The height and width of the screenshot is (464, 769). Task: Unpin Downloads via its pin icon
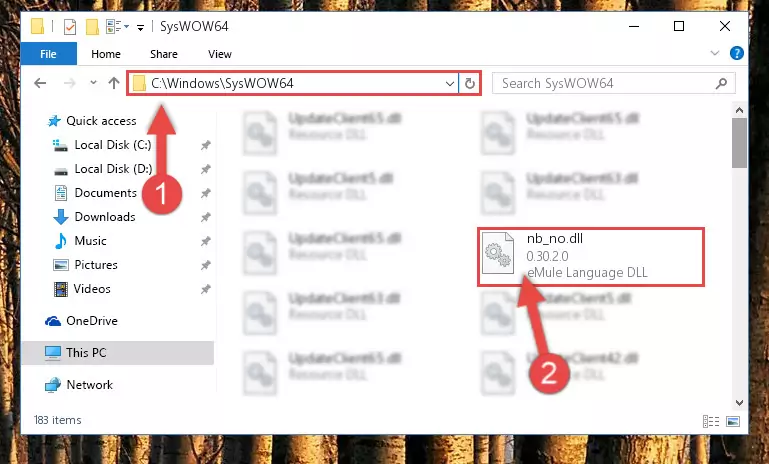pyautogui.click(x=205, y=217)
